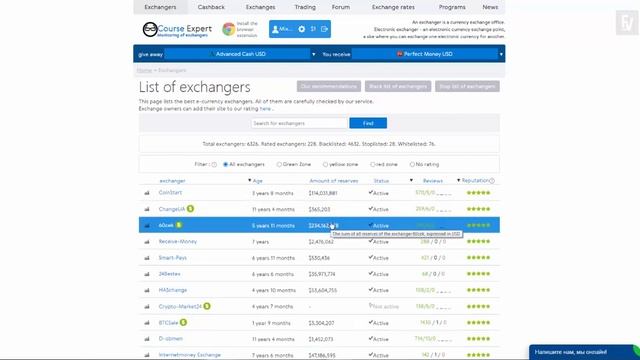The image size is (640, 360).
Task: Sort by Age column arrow
Action: coord(249,180)
